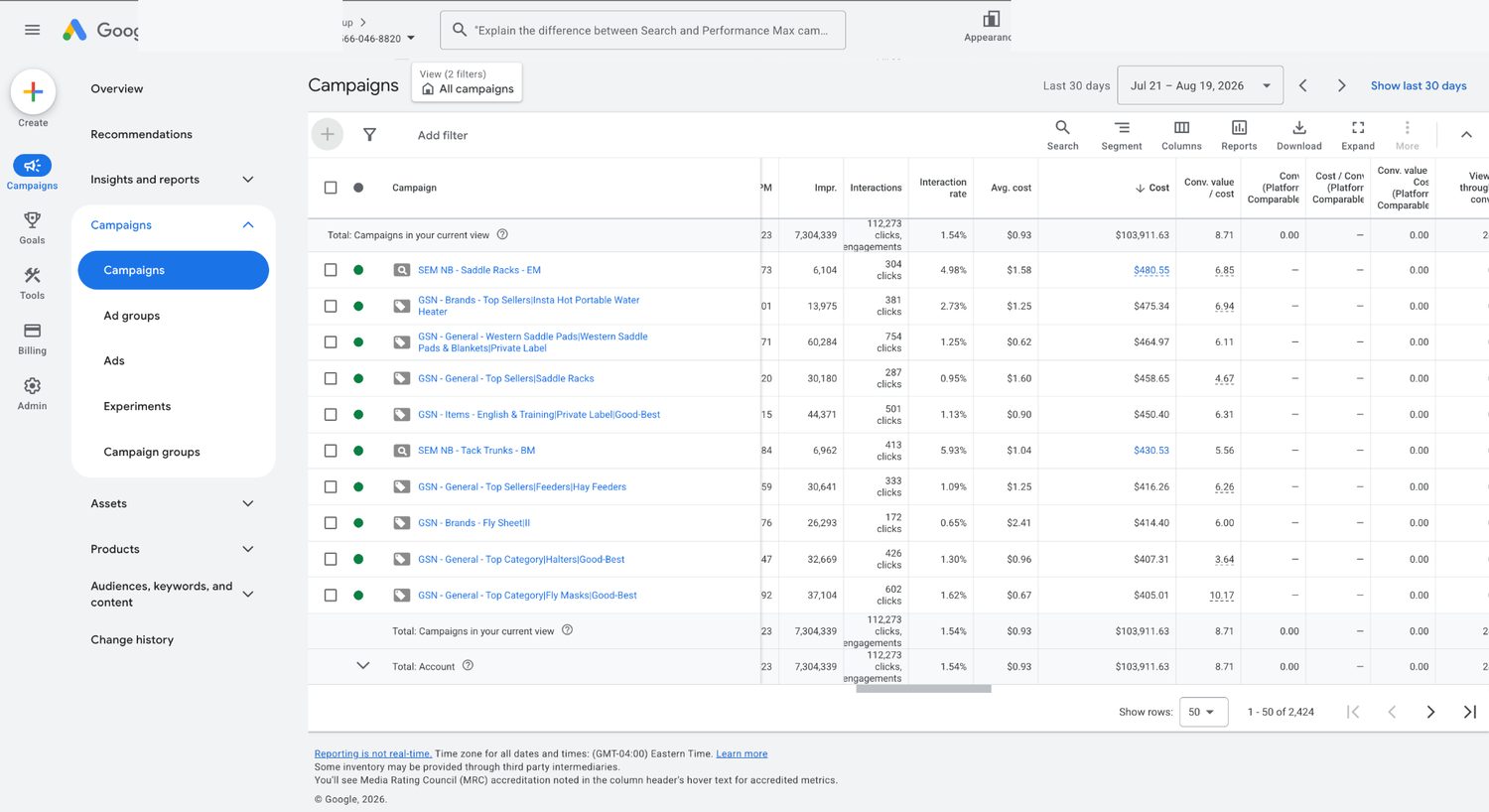Expand Audiences, keywords, and content
The width and height of the screenshot is (1489, 812).
click(x=248, y=594)
